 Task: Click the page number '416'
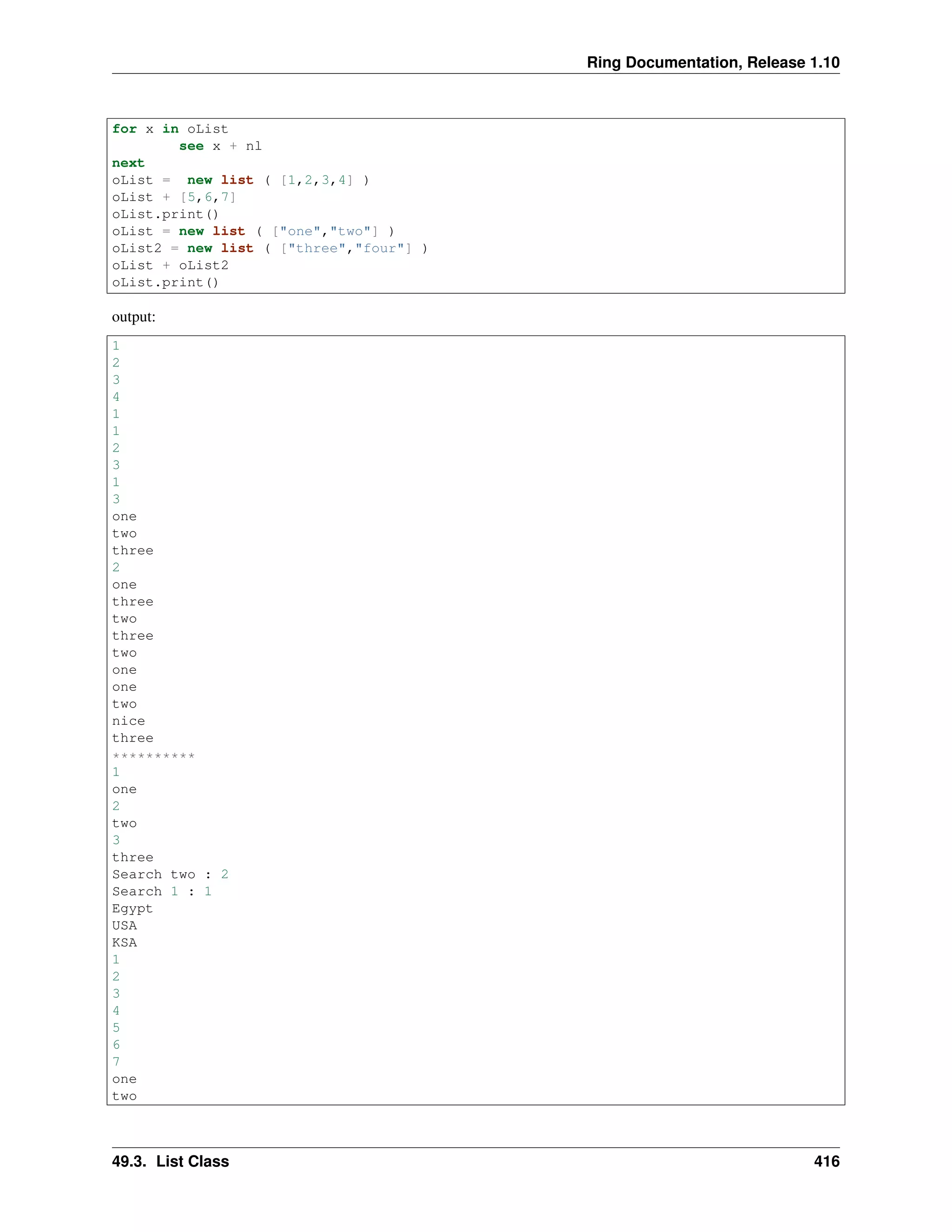pos(827,1161)
